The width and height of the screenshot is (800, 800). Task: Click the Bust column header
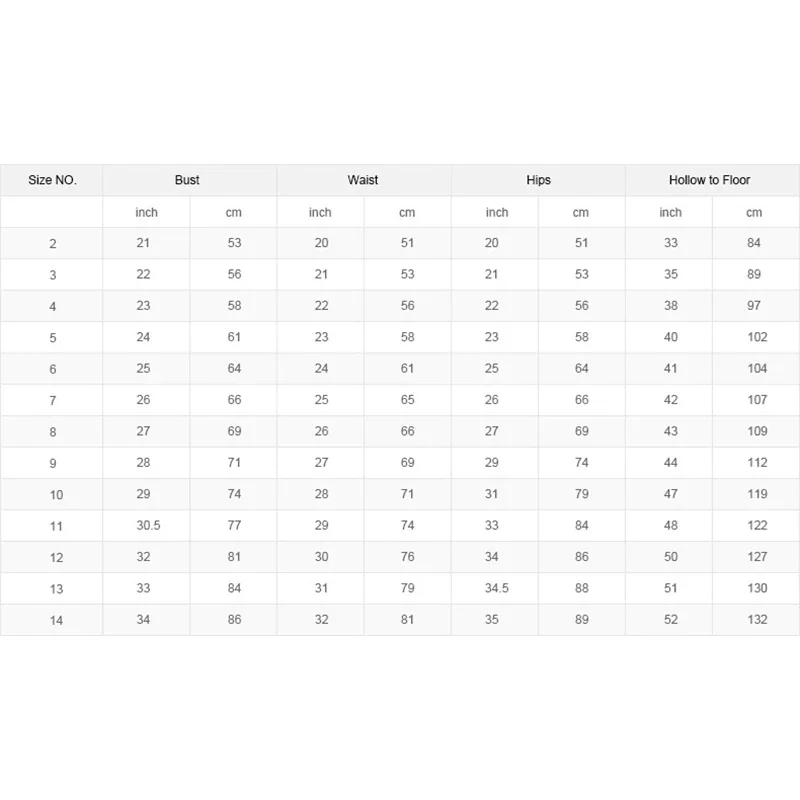(187, 180)
